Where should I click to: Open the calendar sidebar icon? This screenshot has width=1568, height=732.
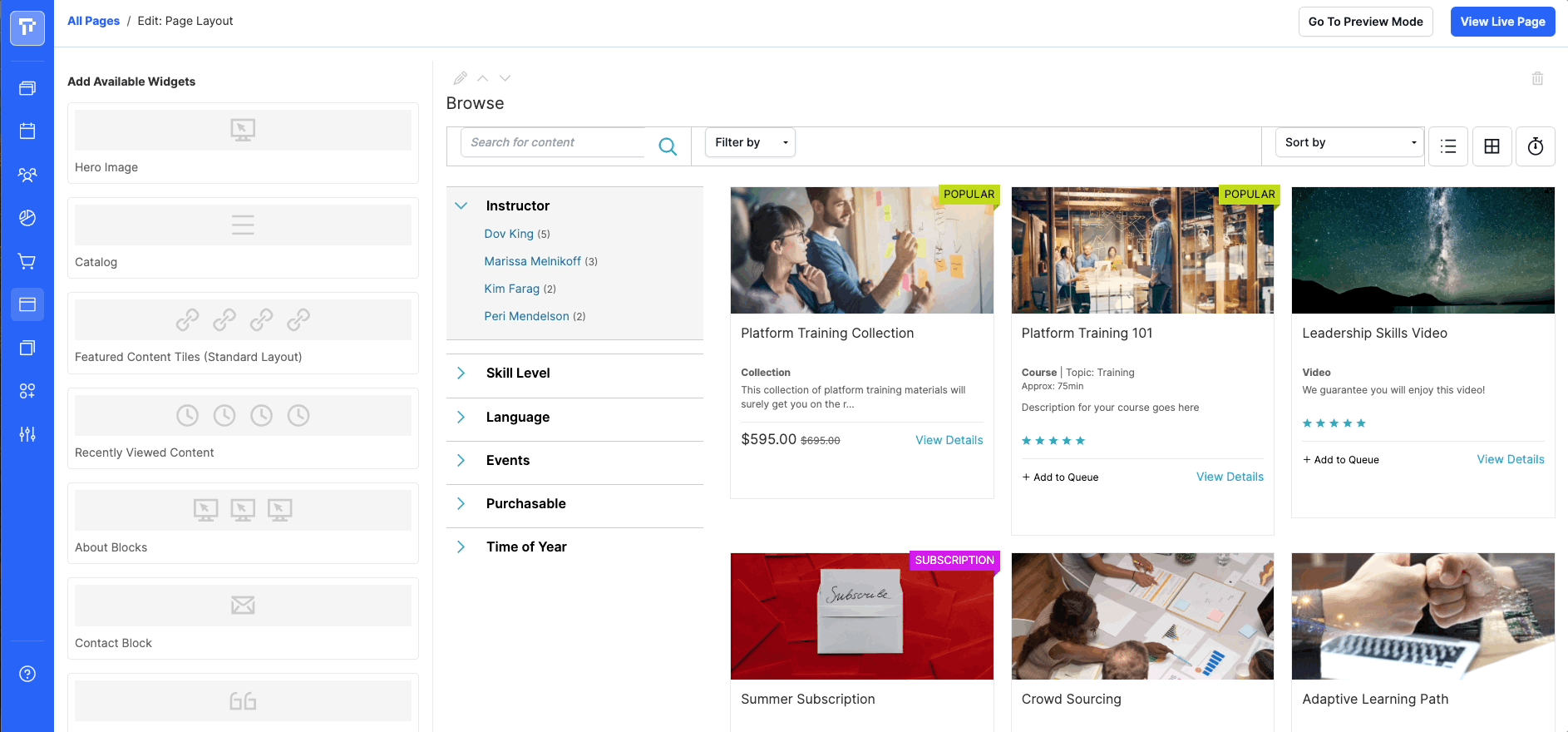[27, 131]
